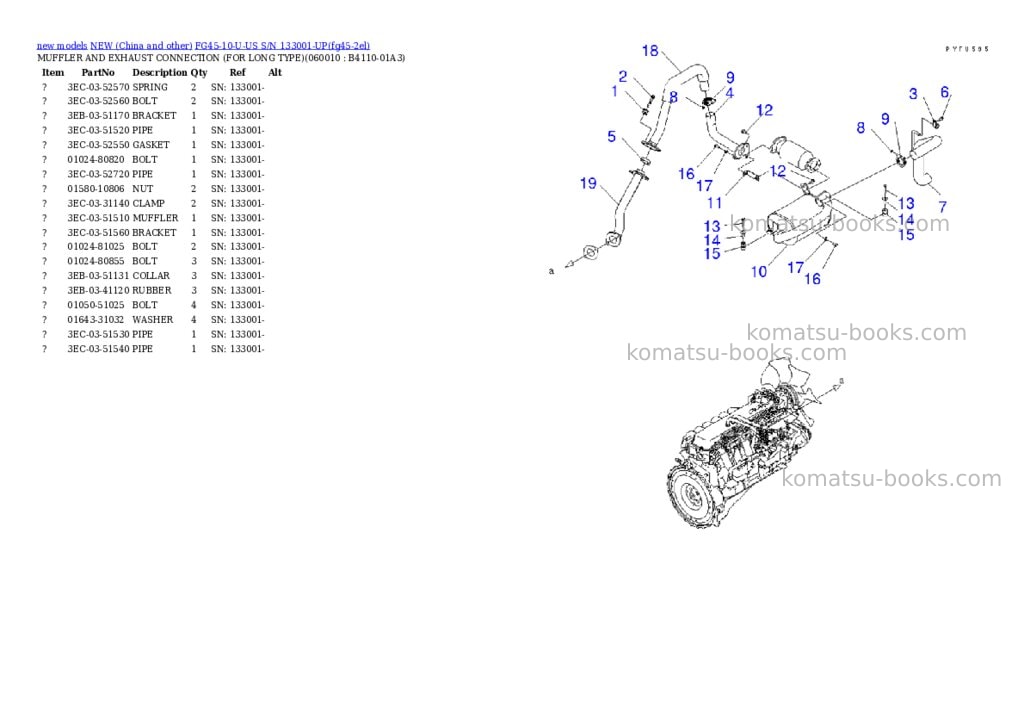Select part number 3EC-03-51530

coord(98,334)
